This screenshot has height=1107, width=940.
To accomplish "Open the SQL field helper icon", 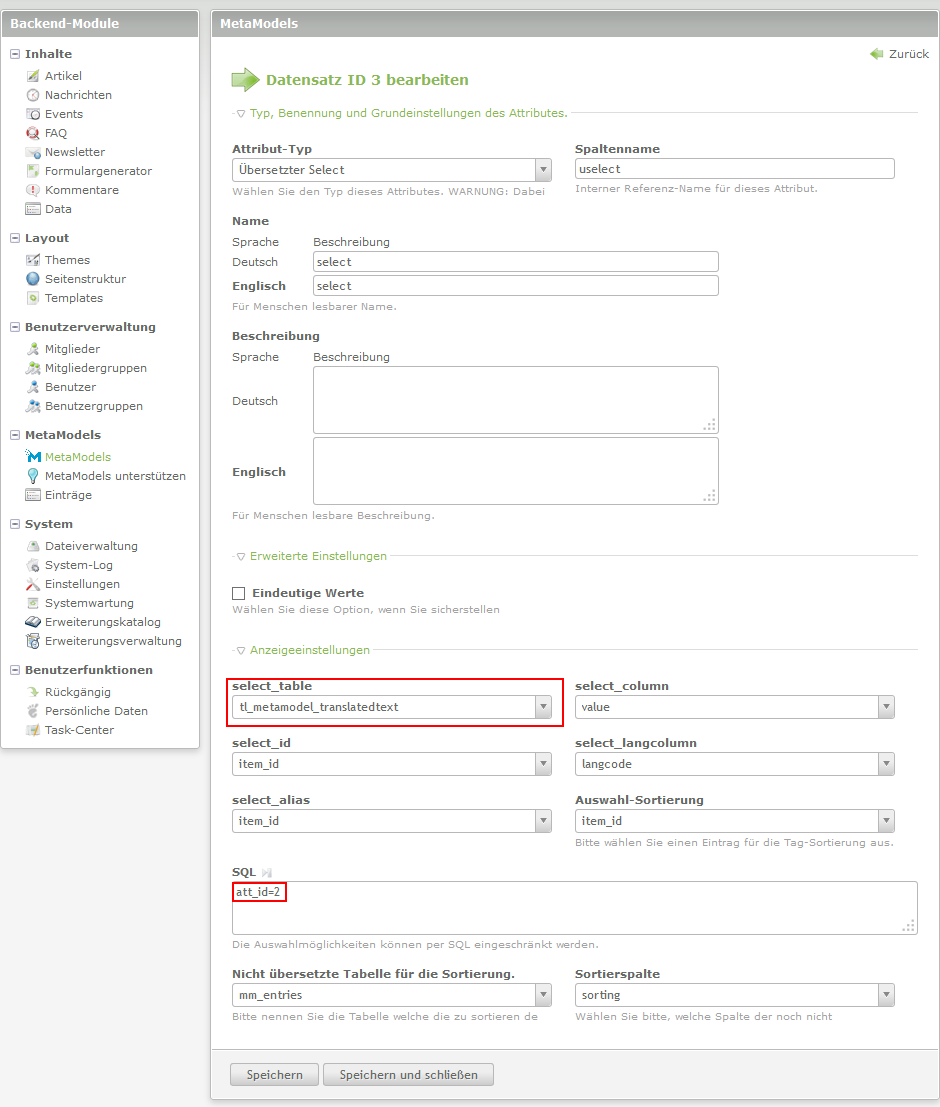I will 267,873.
